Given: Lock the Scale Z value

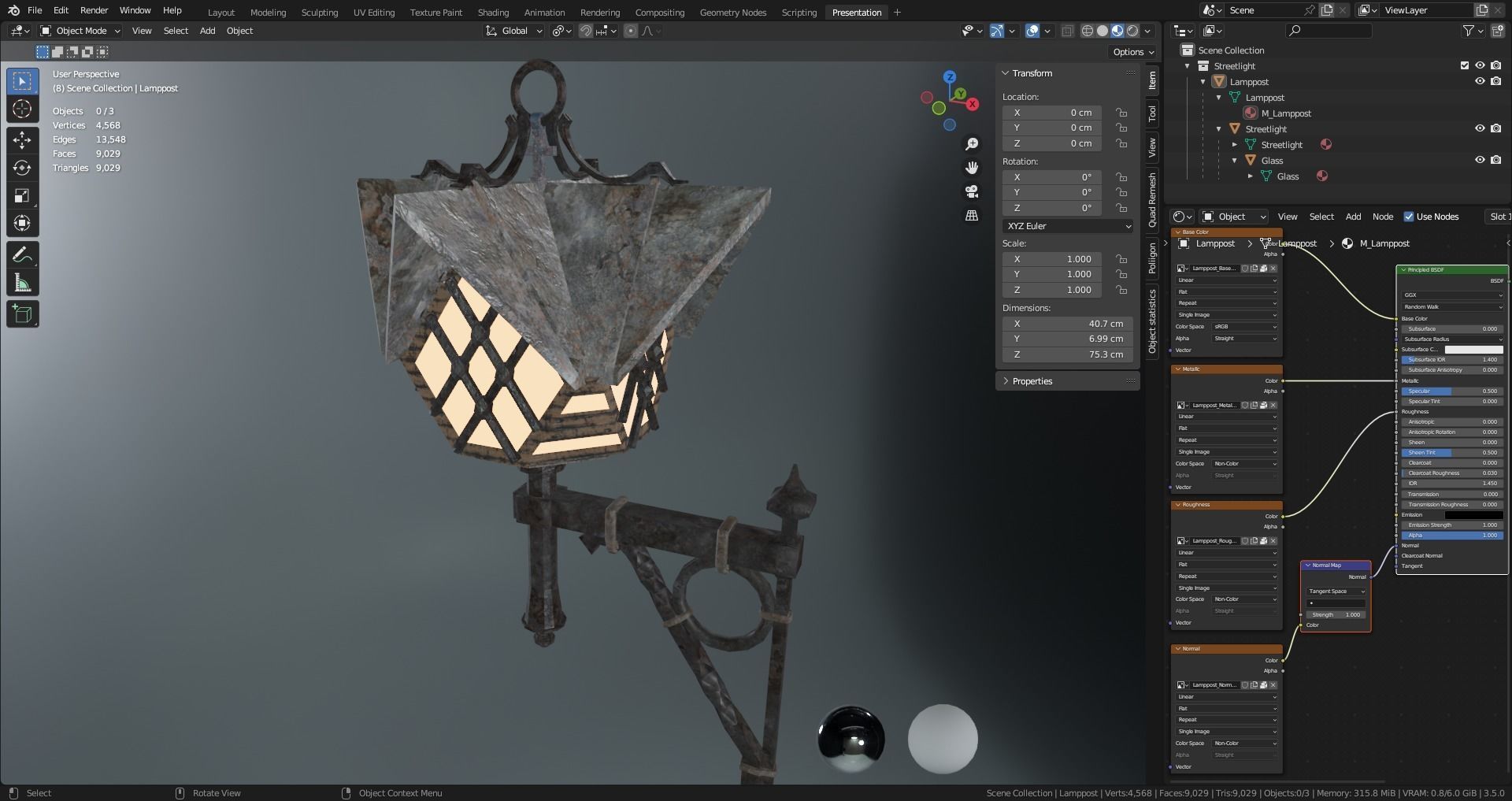Looking at the screenshot, I should 1121,290.
